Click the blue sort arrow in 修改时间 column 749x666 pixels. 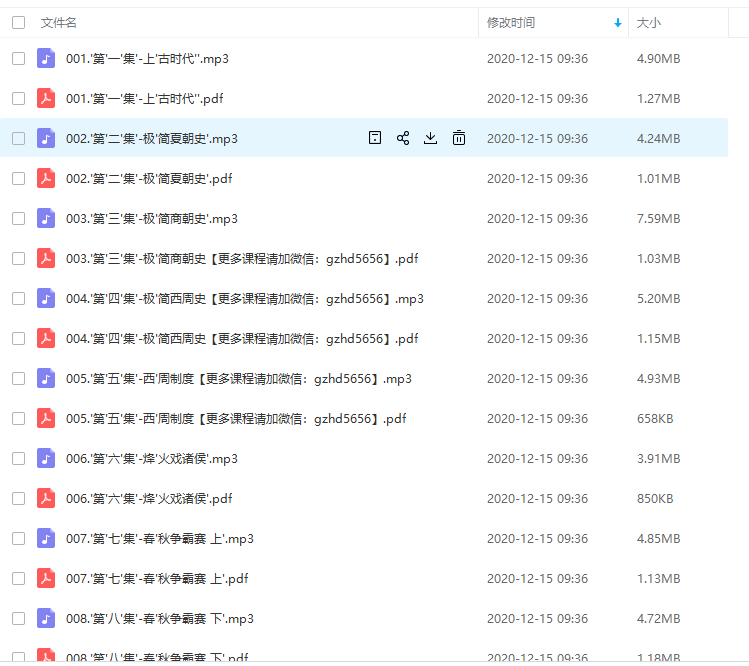pyautogui.click(x=618, y=22)
